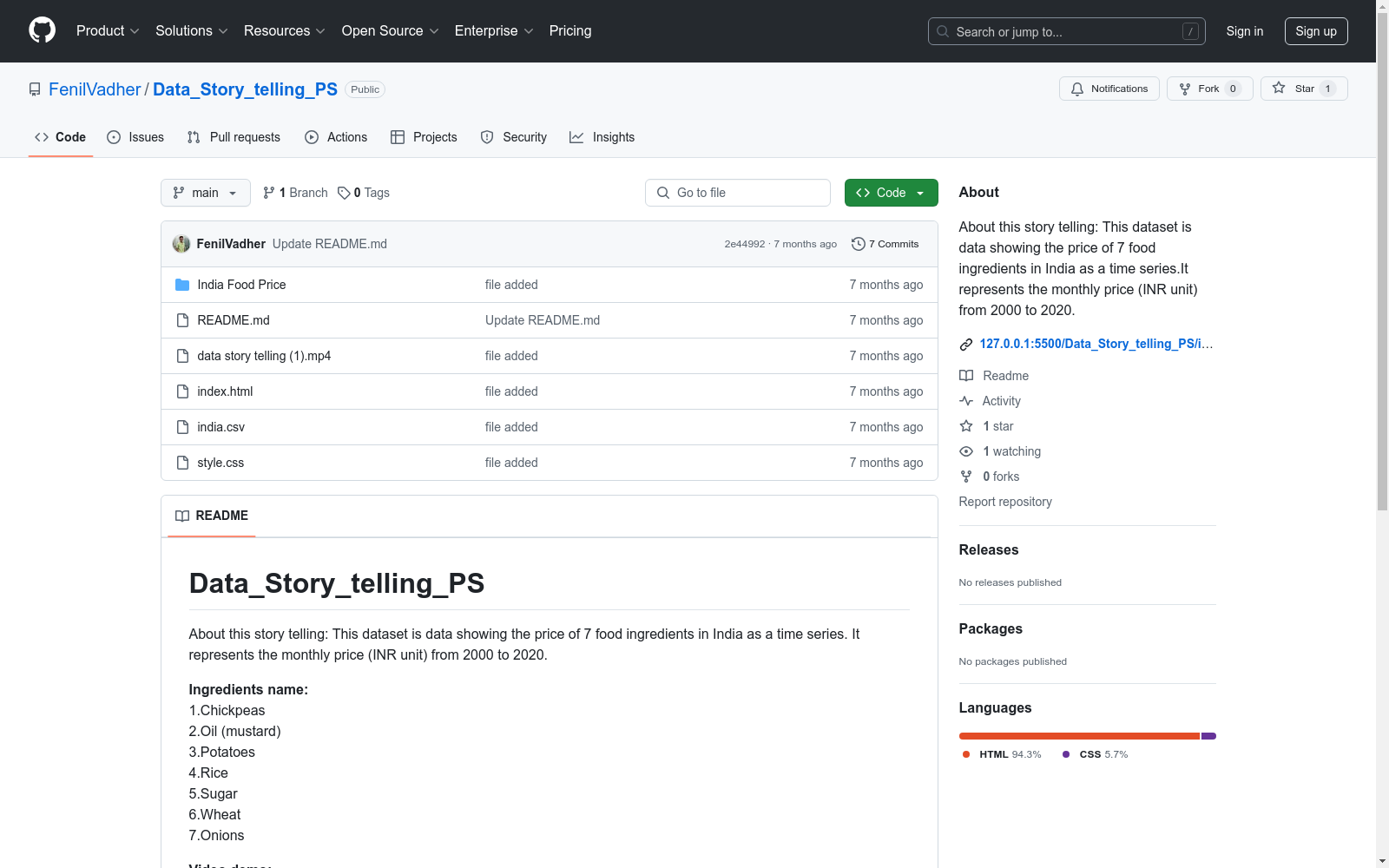Open the 'file added' commit for india.csv
The height and width of the screenshot is (868, 1389).
click(511, 427)
